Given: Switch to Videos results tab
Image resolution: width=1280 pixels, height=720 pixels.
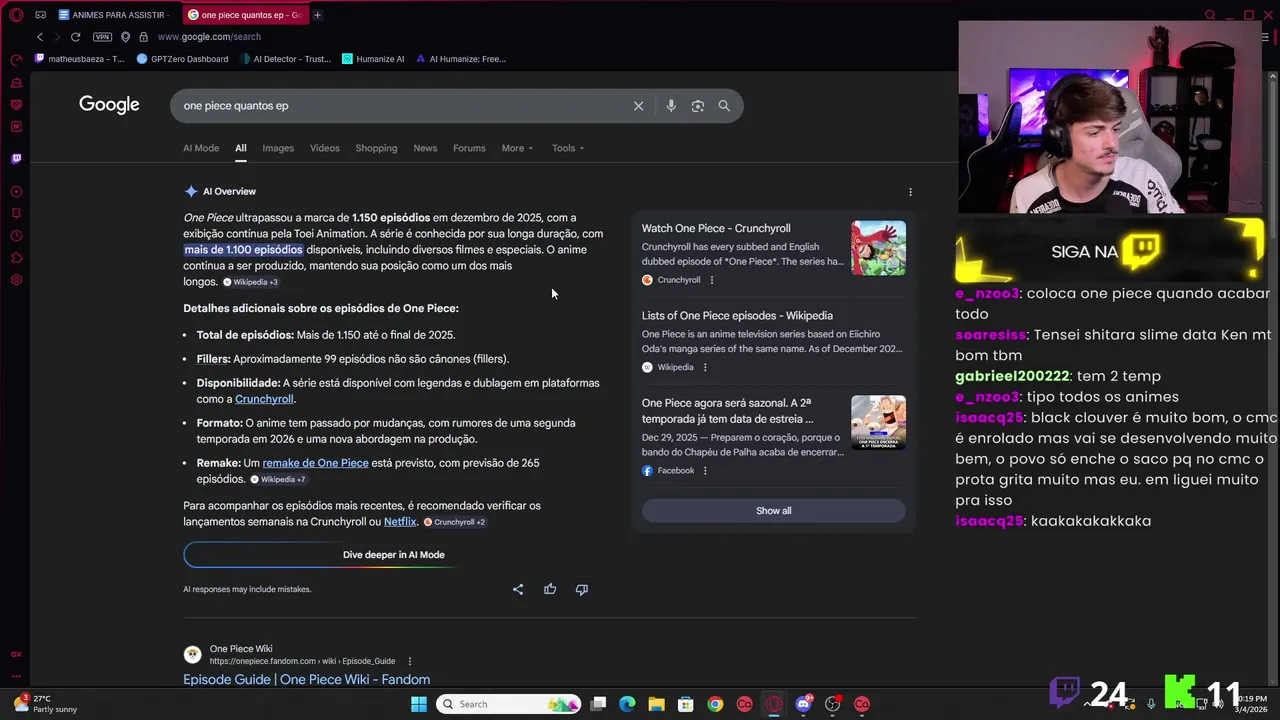Looking at the screenshot, I should (324, 148).
